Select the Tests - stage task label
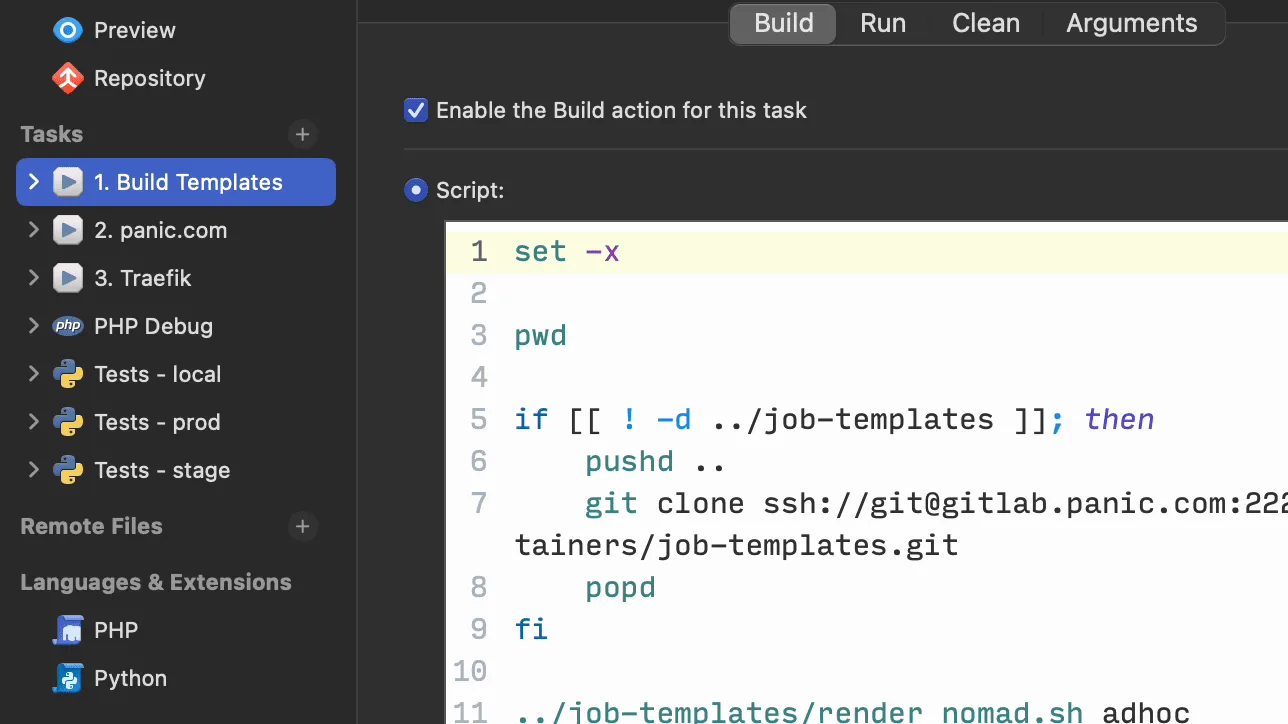This screenshot has height=724, width=1288. click(x=162, y=470)
